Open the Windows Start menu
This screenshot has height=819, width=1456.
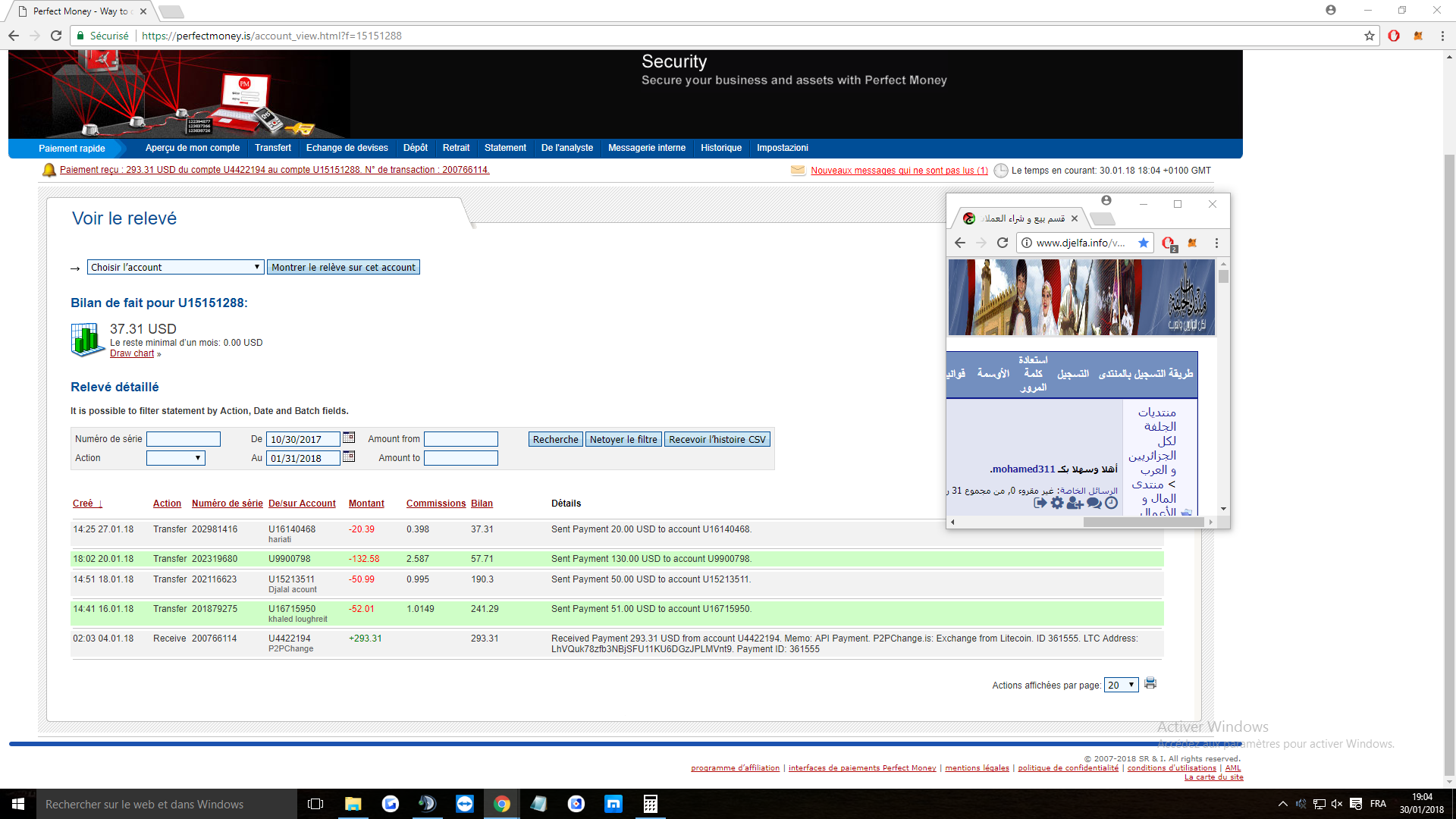coord(18,804)
